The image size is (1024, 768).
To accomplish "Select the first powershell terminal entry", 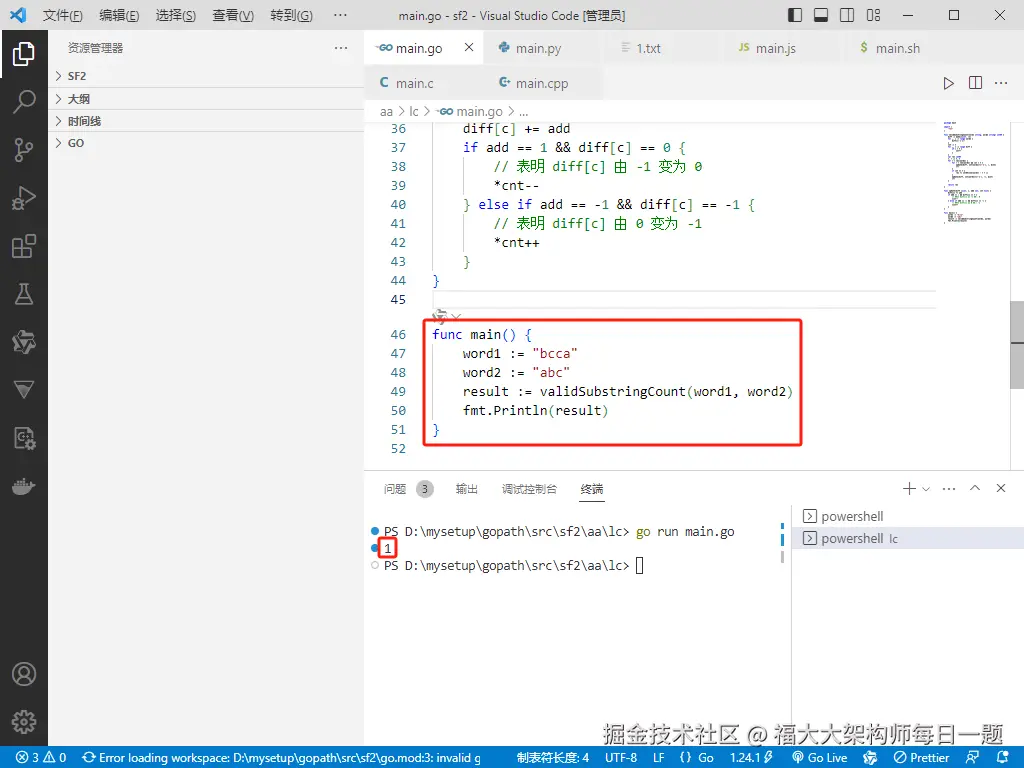I will (x=908, y=516).
